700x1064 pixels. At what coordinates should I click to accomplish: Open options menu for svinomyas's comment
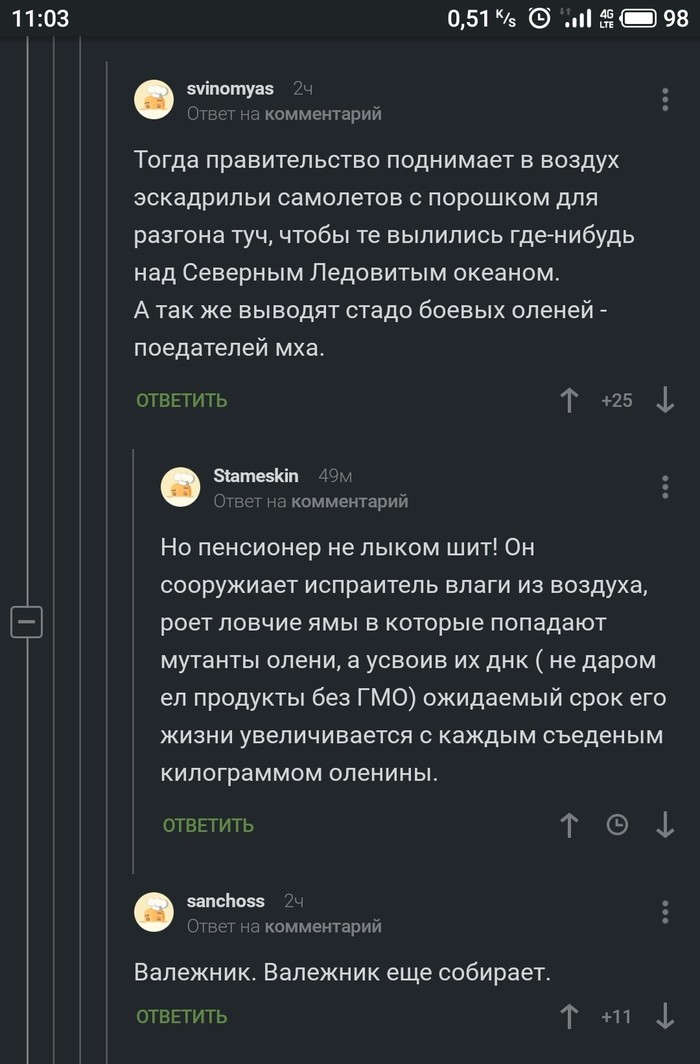tap(666, 99)
